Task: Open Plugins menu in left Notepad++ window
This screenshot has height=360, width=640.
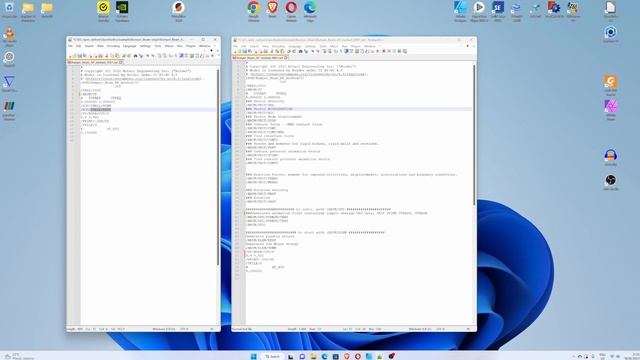Action: pos(191,46)
